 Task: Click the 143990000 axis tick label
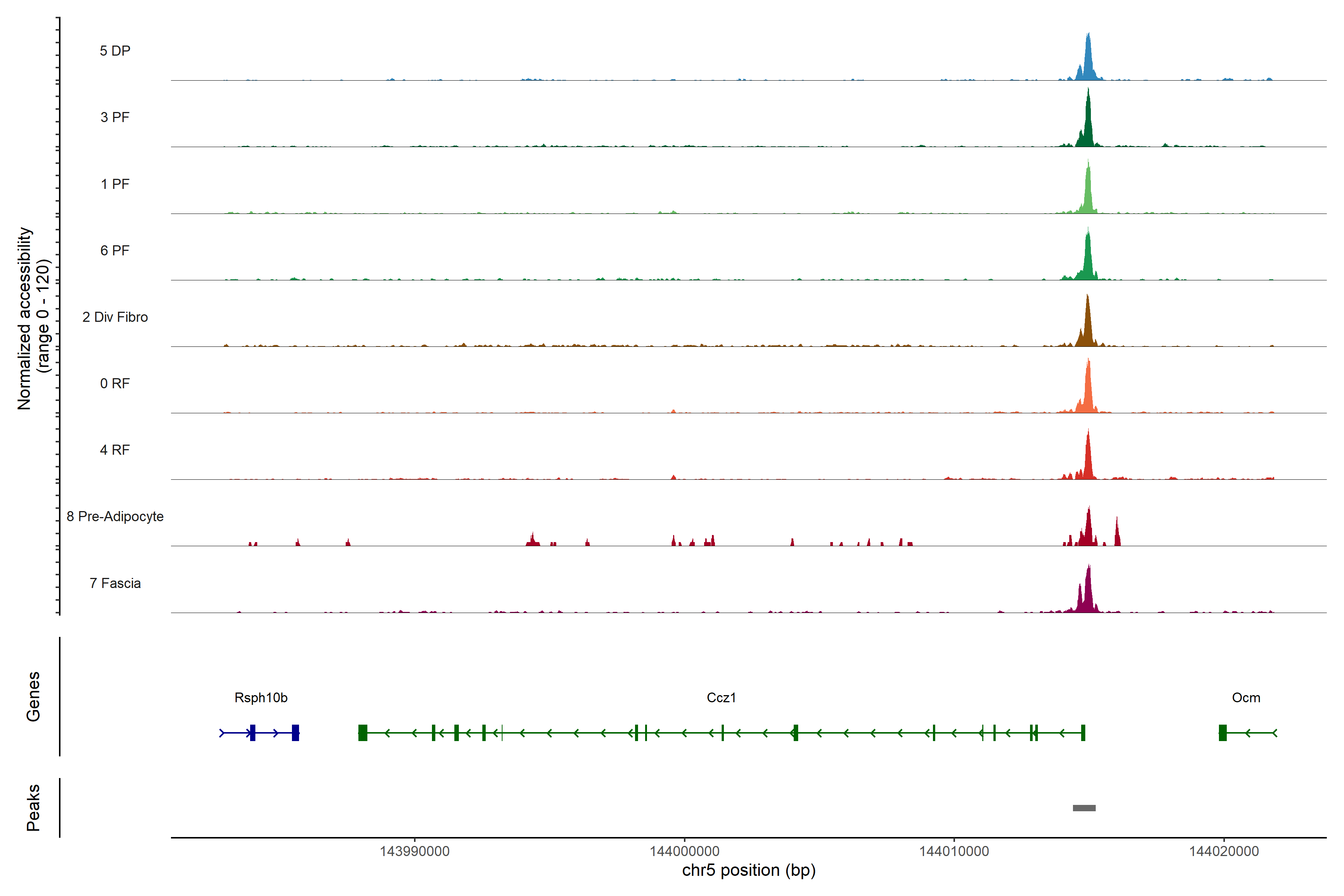point(414,851)
